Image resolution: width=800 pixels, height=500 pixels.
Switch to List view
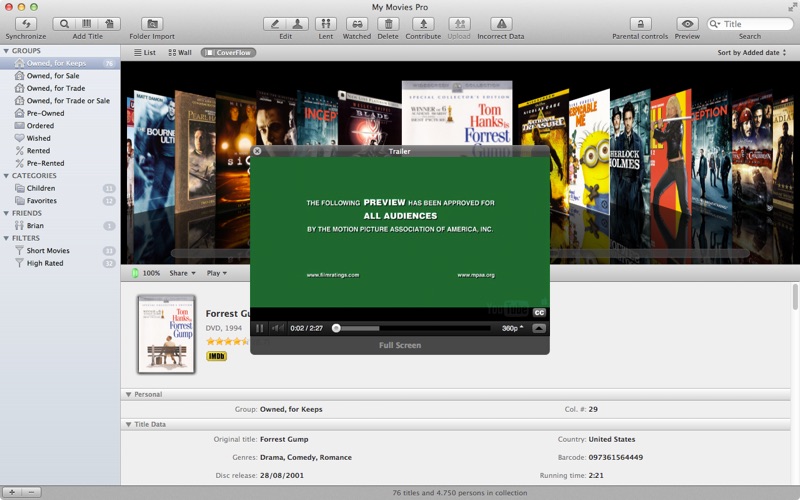(x=145, y=53)
